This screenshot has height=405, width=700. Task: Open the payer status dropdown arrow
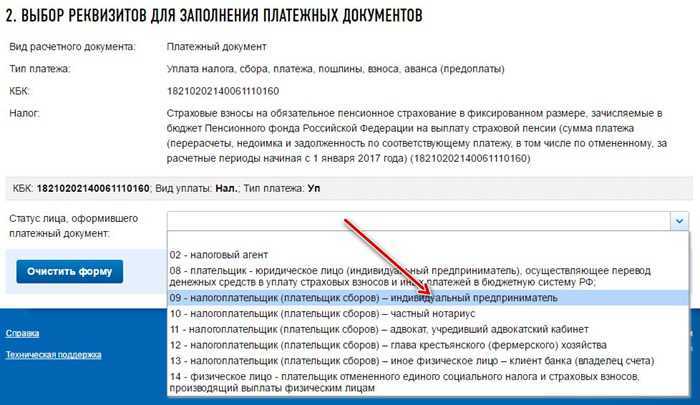(x=679, y=221)
